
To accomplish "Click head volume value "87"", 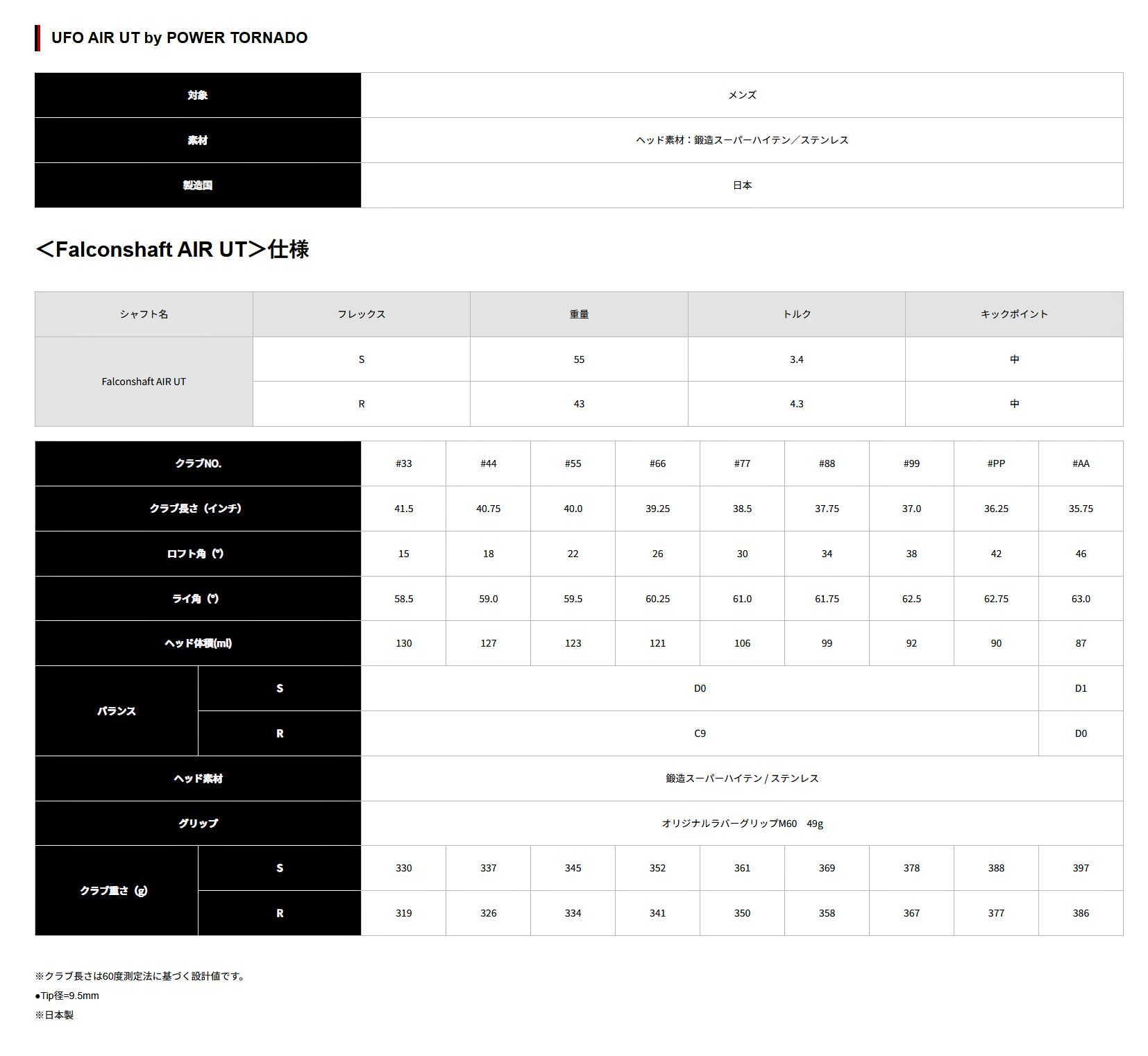I will pyautogui.click(x=1081, y=643).
